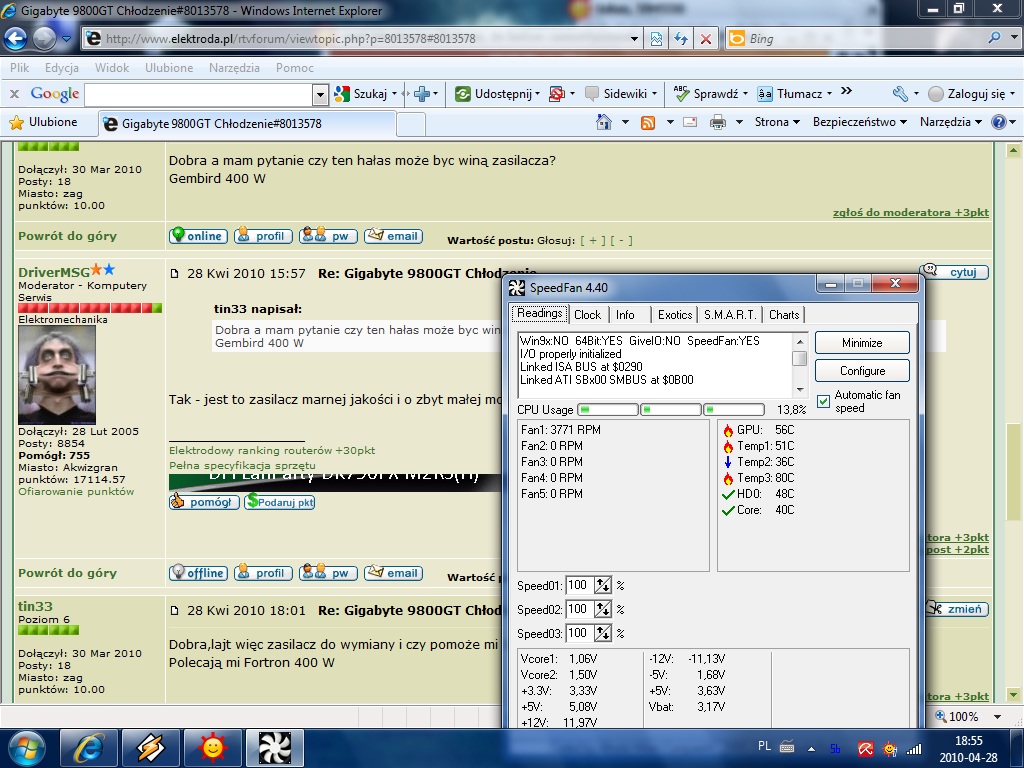The height and width of the screenshot is (768, 1024).
Task: Click the Google toolbar popup blocker icon
Action: click(557, 94)
